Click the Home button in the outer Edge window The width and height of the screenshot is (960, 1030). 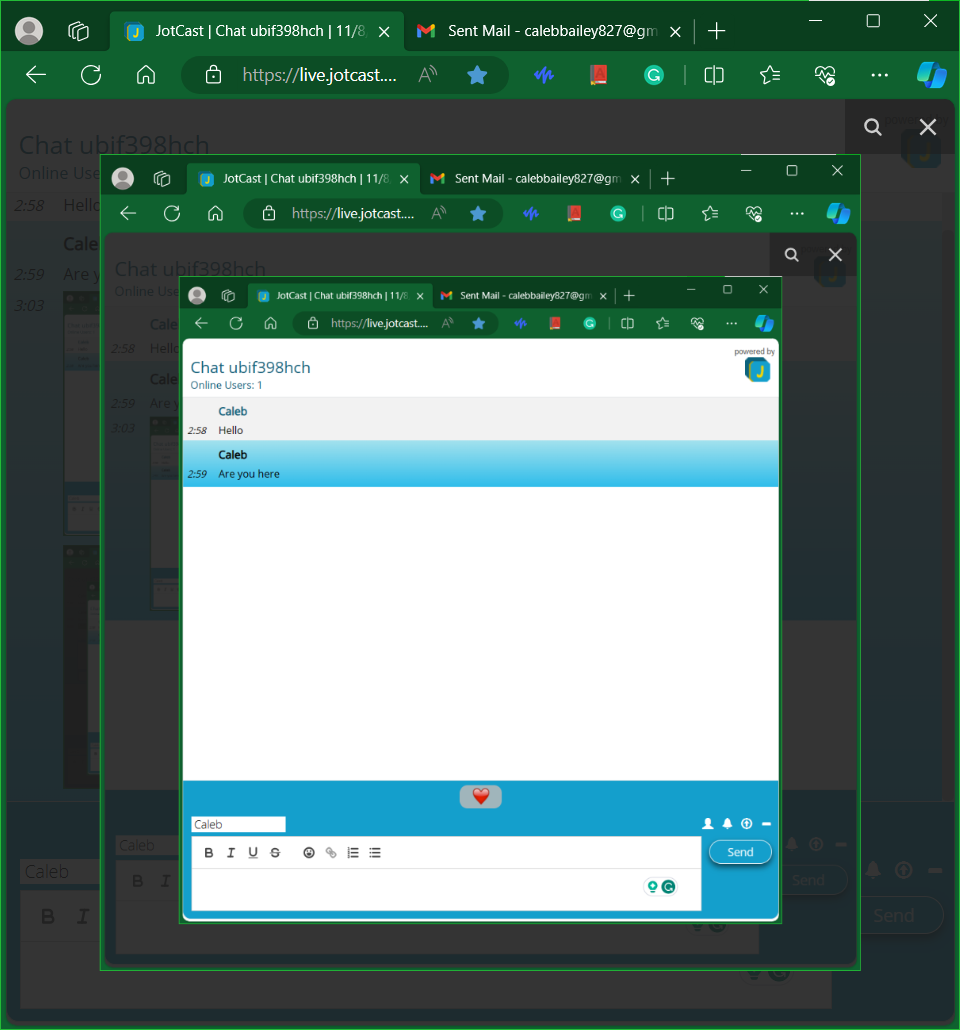tap(146, 75)
